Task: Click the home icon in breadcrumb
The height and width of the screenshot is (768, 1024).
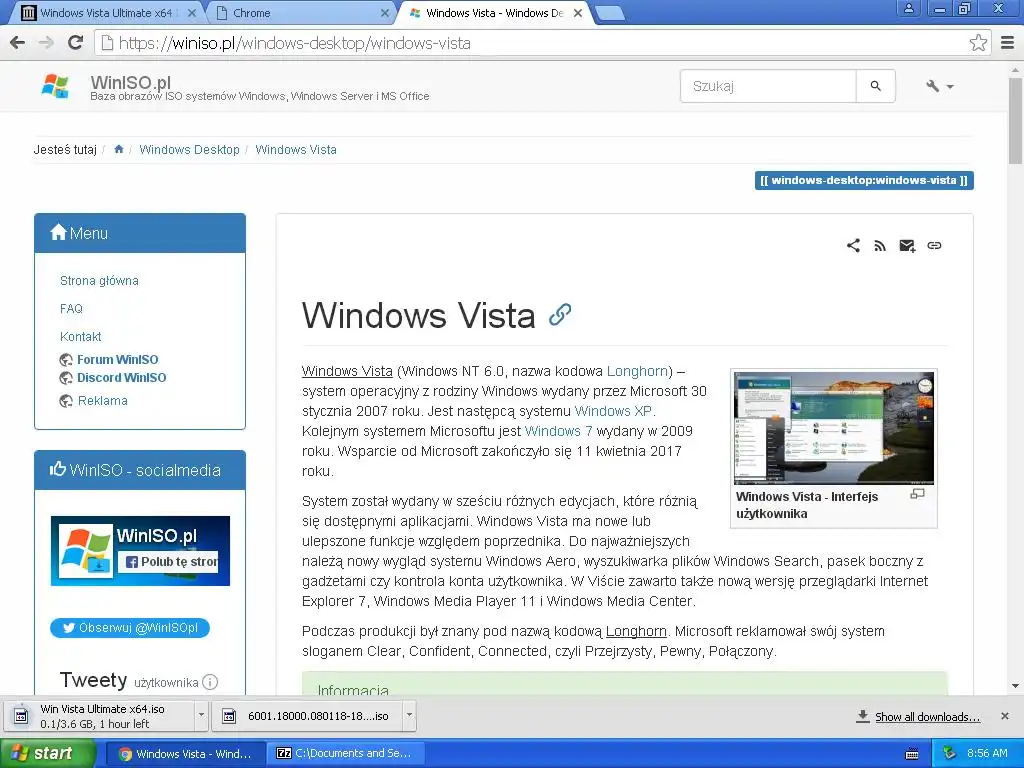Action: pyautogui.click(x=118, y=150)
